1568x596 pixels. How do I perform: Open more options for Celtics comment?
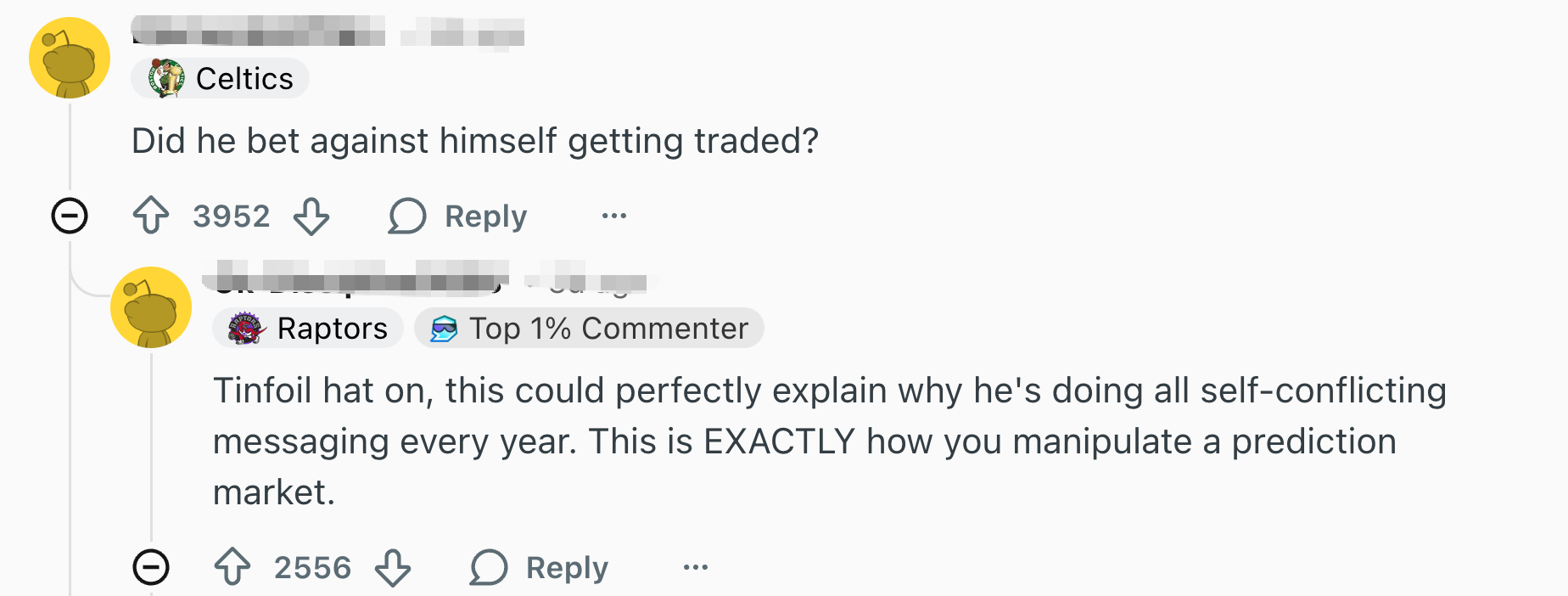pos(614,216)
